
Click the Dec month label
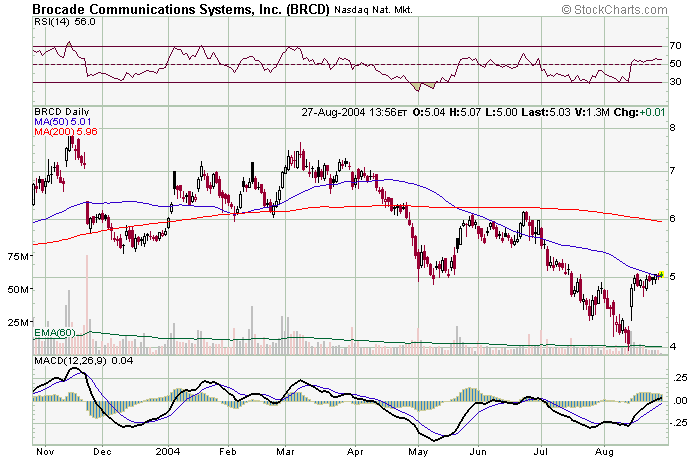coord(102,452)
